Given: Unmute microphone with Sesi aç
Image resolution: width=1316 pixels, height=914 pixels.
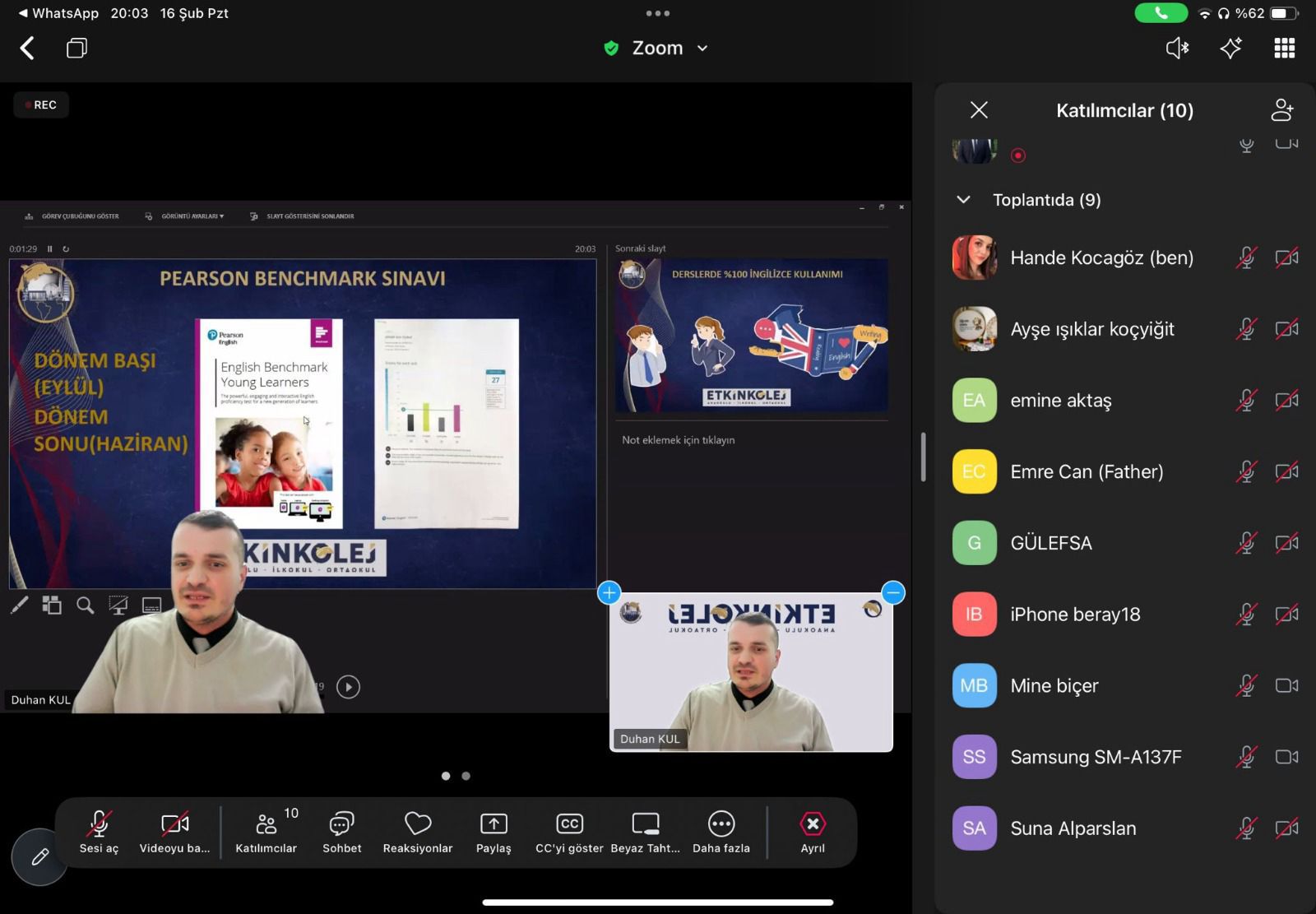Looking at the screenshot, I should click(x=99, y=824).
